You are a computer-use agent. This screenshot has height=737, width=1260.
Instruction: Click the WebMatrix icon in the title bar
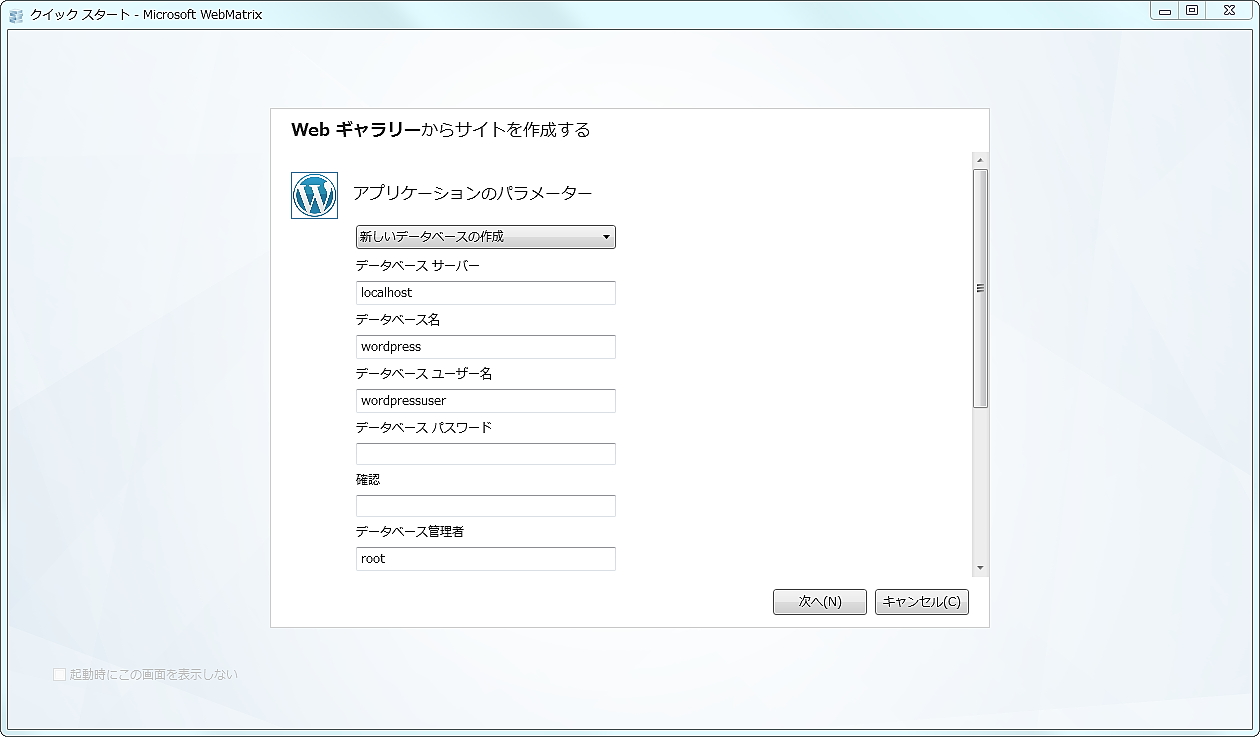[14, 13]
